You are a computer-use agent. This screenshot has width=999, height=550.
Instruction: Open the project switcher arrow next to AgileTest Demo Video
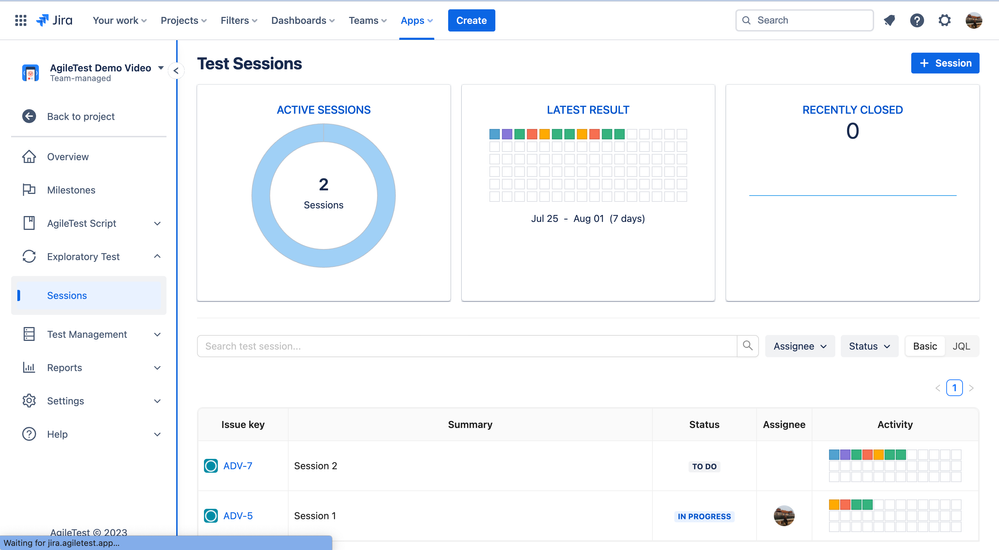tap(161, 68)
